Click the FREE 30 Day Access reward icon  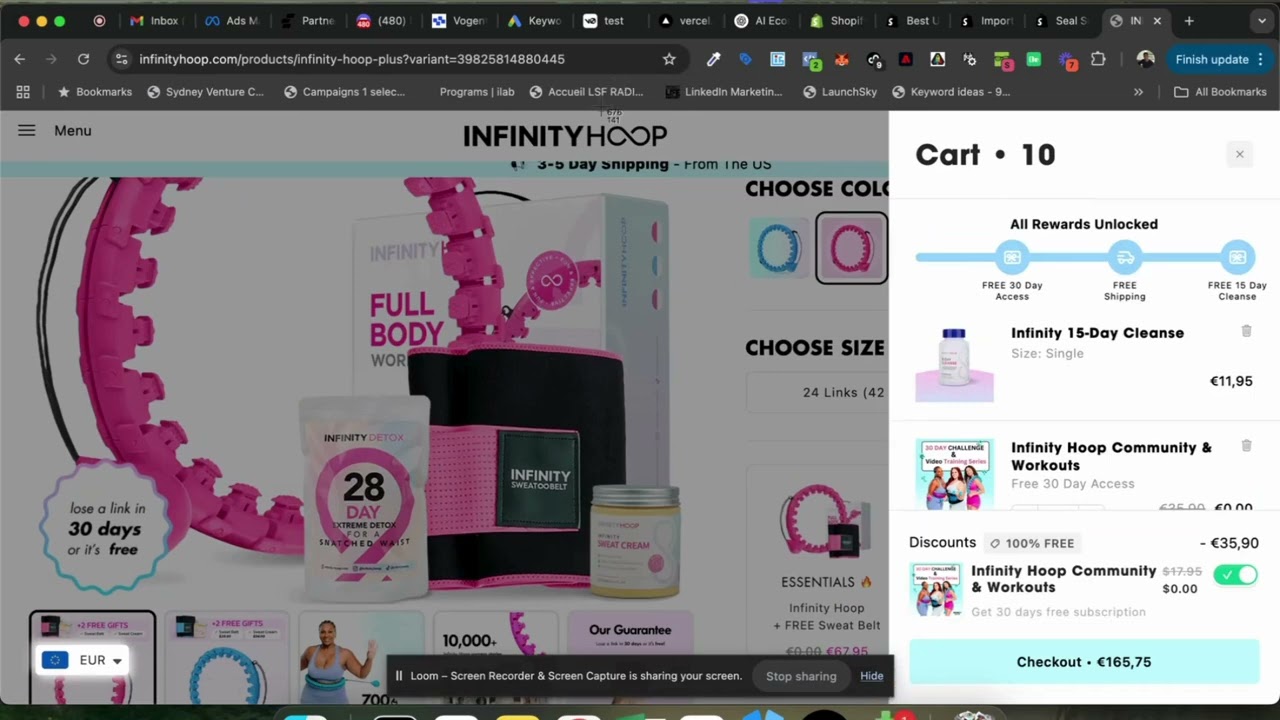pos(1012,258)
